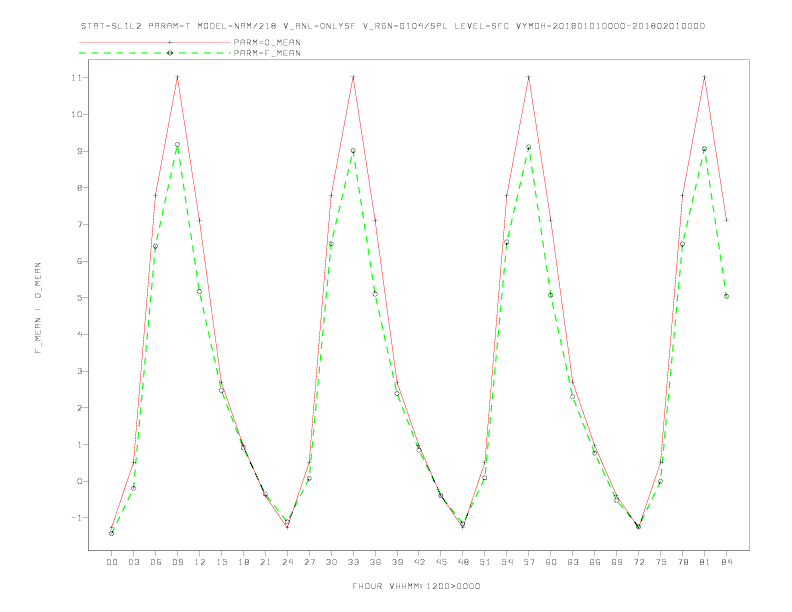Click the O_MEAN peak marker at hour 81
Viewport: 792px width, 612px height.
coord(705,77)
